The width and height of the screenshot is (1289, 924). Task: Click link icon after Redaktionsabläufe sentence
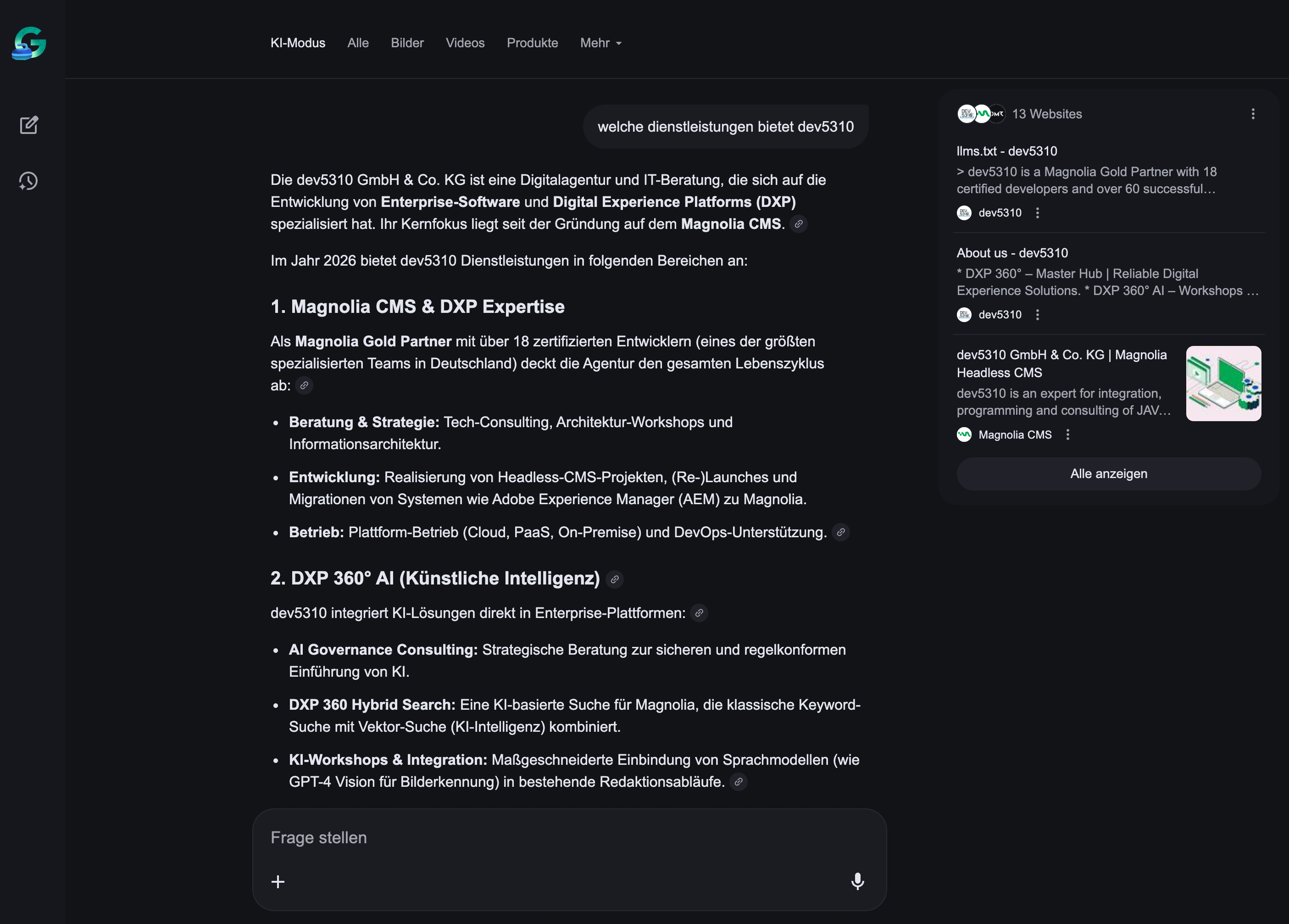[x=738, y=782]
